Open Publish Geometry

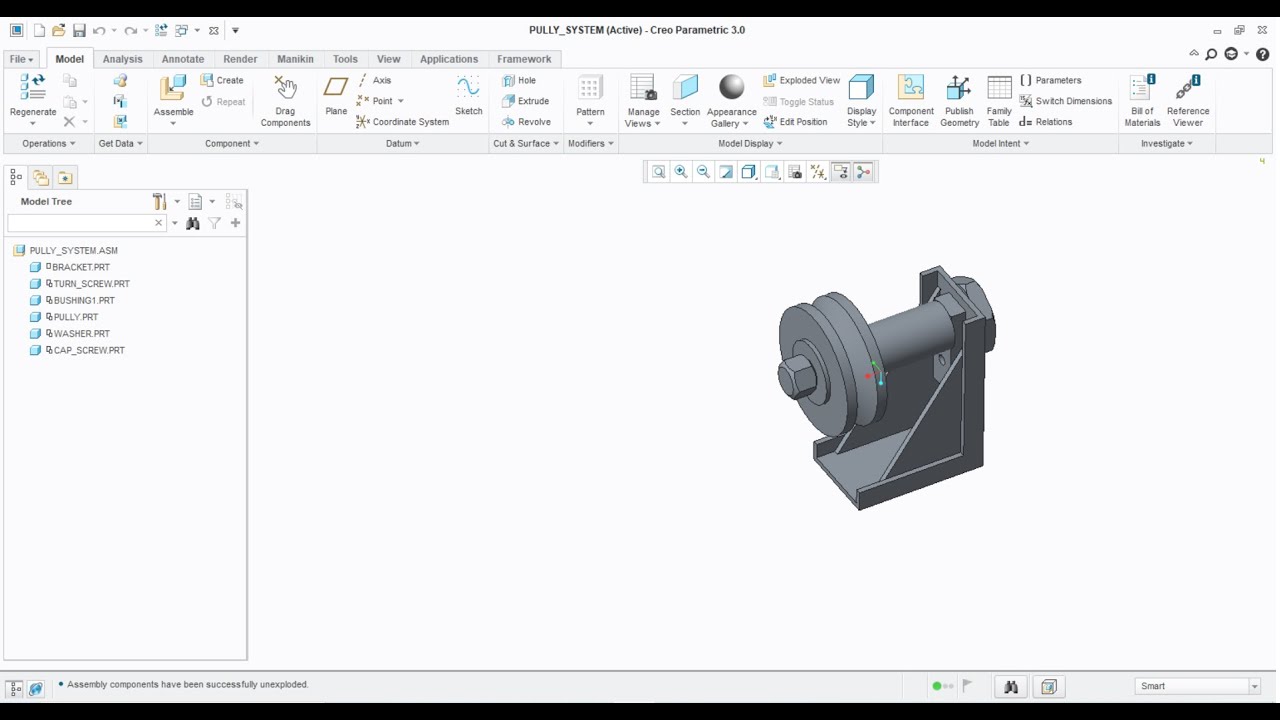959,101
